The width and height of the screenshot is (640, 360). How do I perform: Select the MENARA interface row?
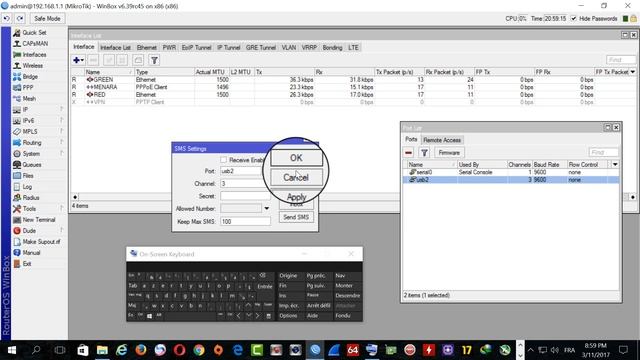[353, 87]
